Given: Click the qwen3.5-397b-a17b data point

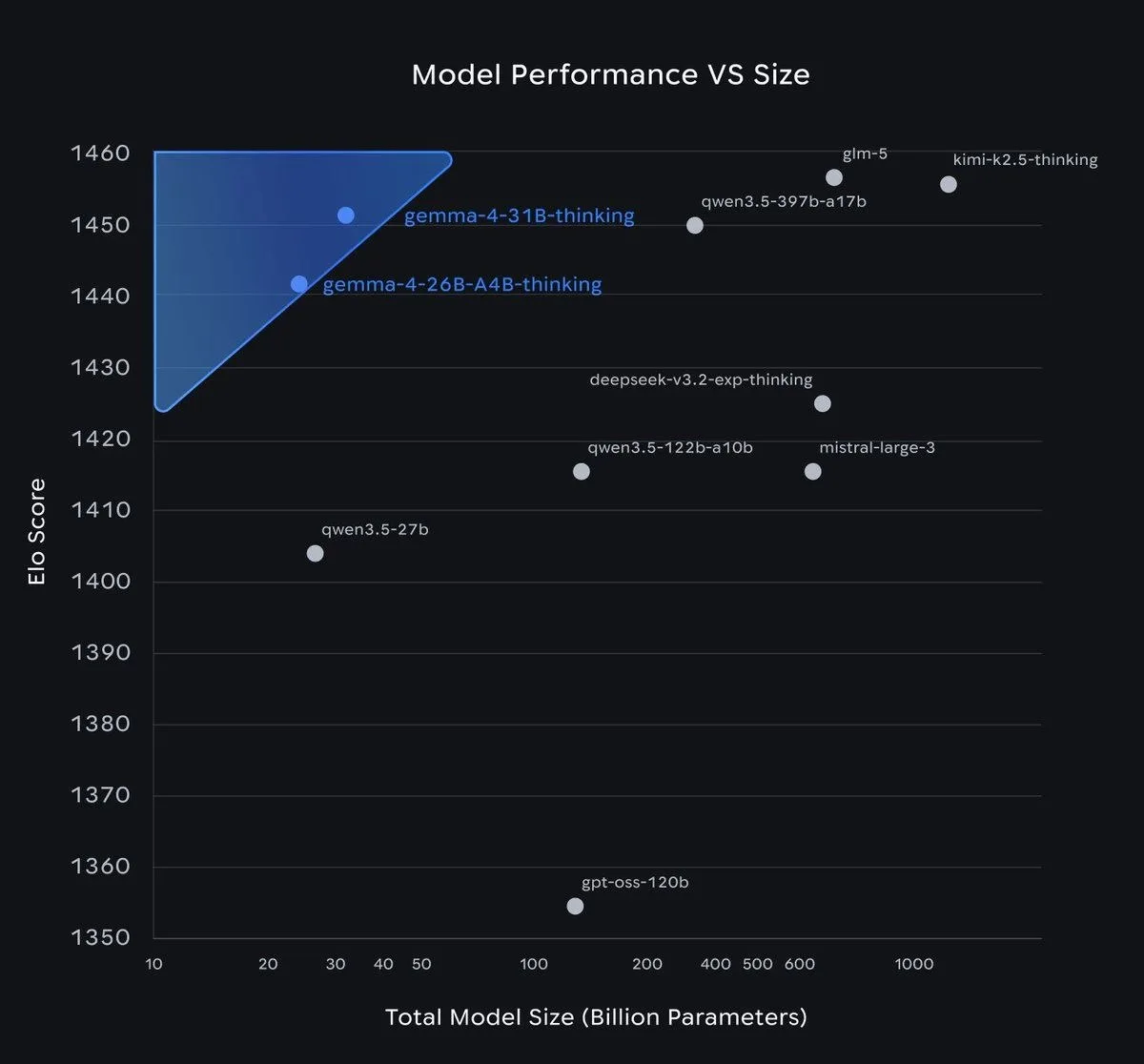Looking at the screenshot, I should pyautogui.click(x=695, y=225).
